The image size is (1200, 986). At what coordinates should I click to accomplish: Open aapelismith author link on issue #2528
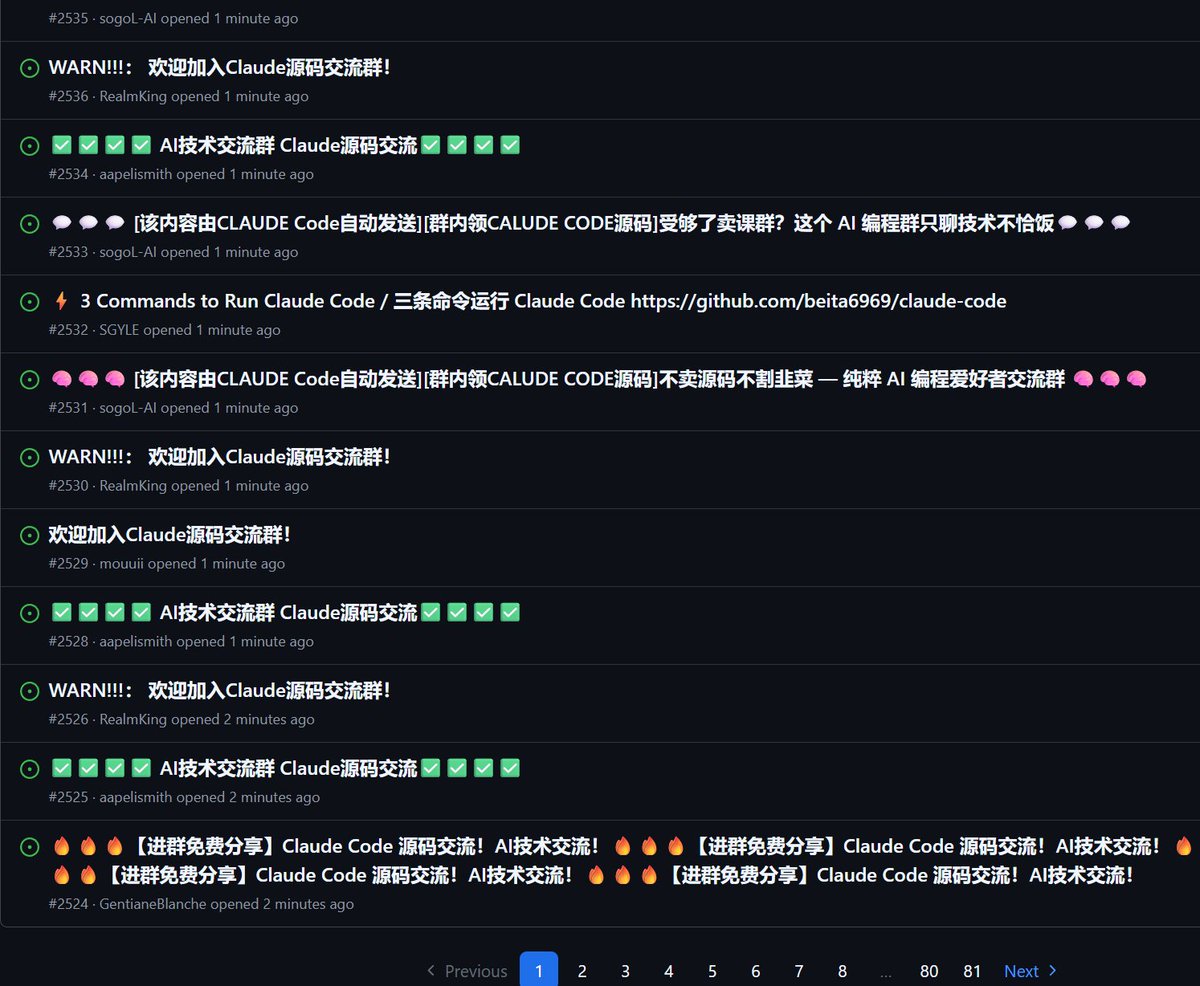click(136, 643)
